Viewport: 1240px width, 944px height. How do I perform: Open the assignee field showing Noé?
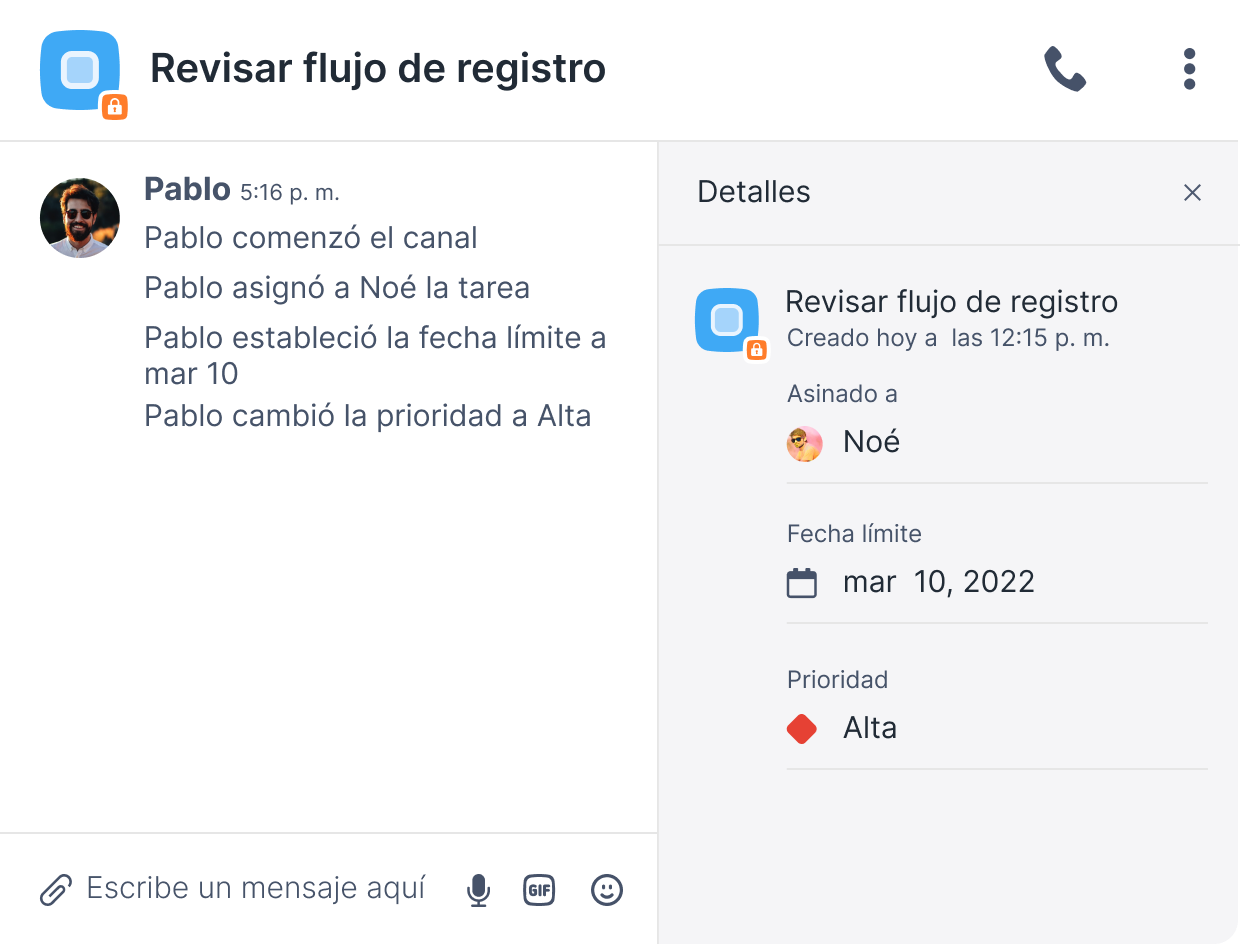click(871, 442)
